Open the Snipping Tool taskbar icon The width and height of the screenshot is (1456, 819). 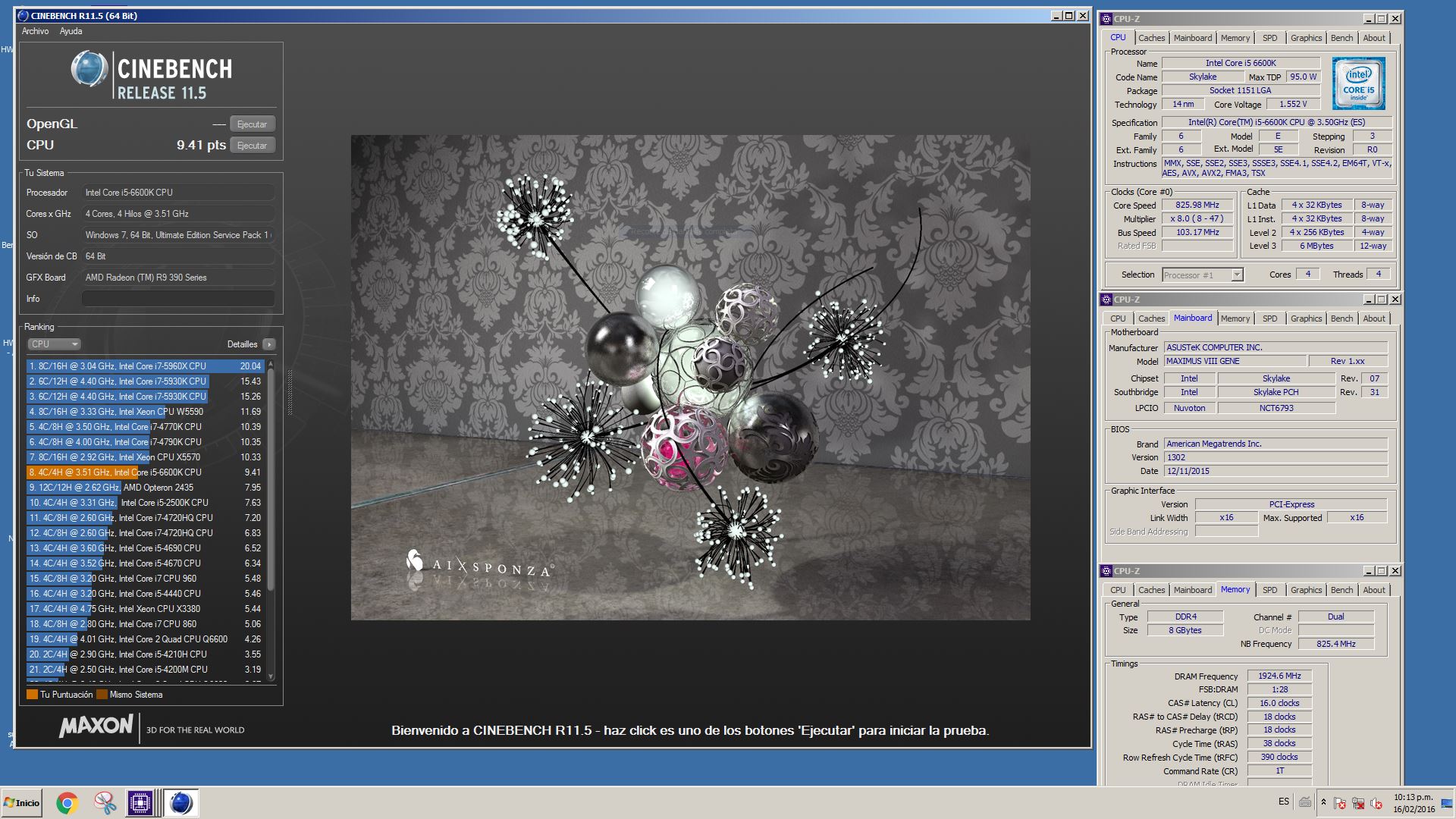point(105,803)
